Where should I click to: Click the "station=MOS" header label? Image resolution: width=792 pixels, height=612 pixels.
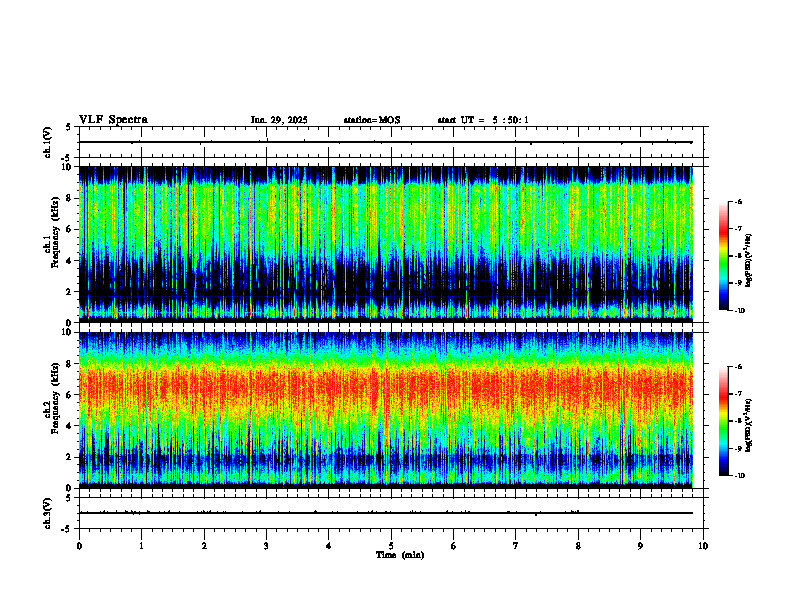click(372, 120)
